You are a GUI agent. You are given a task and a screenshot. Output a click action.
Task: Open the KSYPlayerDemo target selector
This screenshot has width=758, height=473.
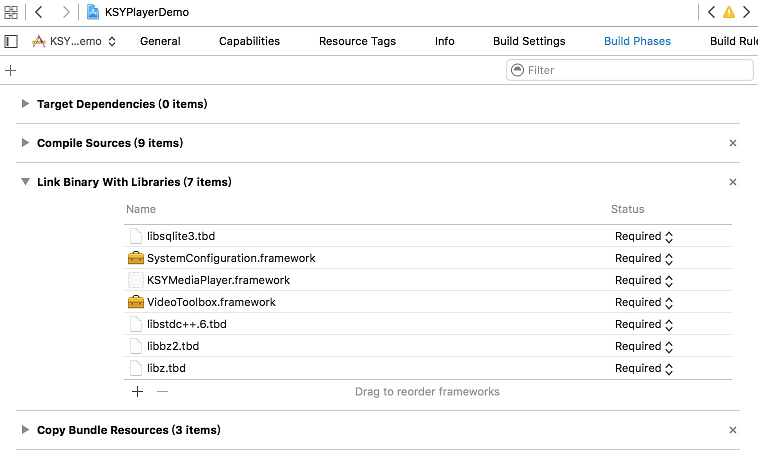click(75, 41)
